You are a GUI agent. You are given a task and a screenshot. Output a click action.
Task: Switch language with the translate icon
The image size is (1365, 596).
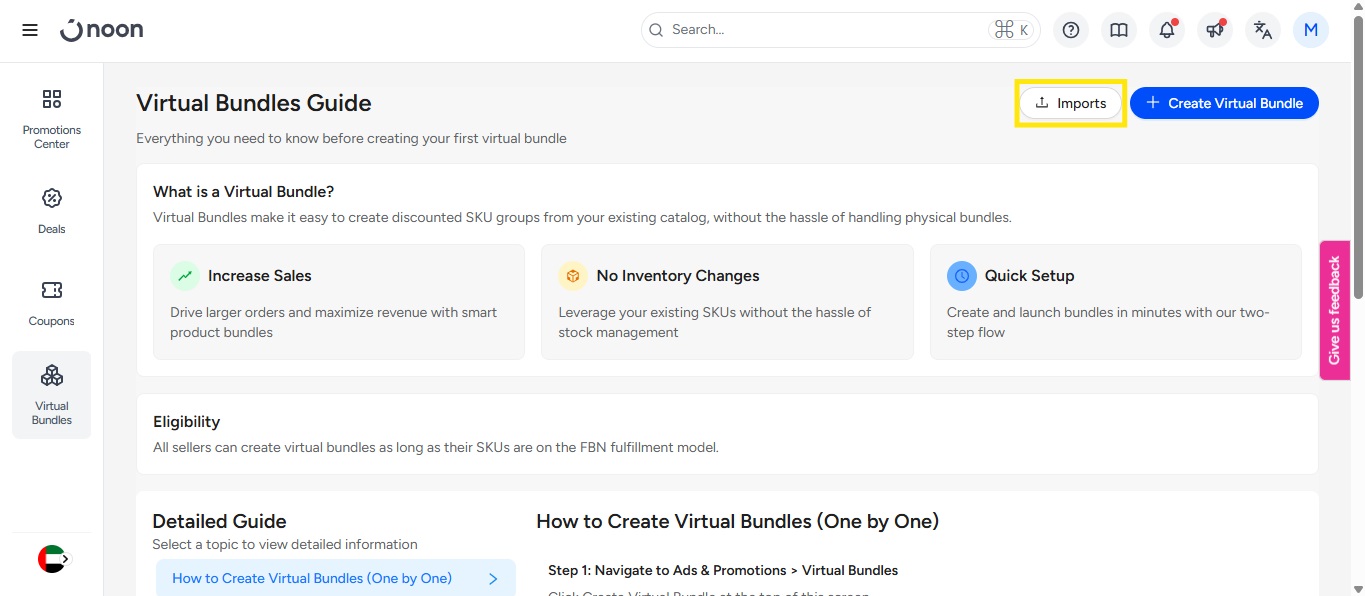(1263, 30)
